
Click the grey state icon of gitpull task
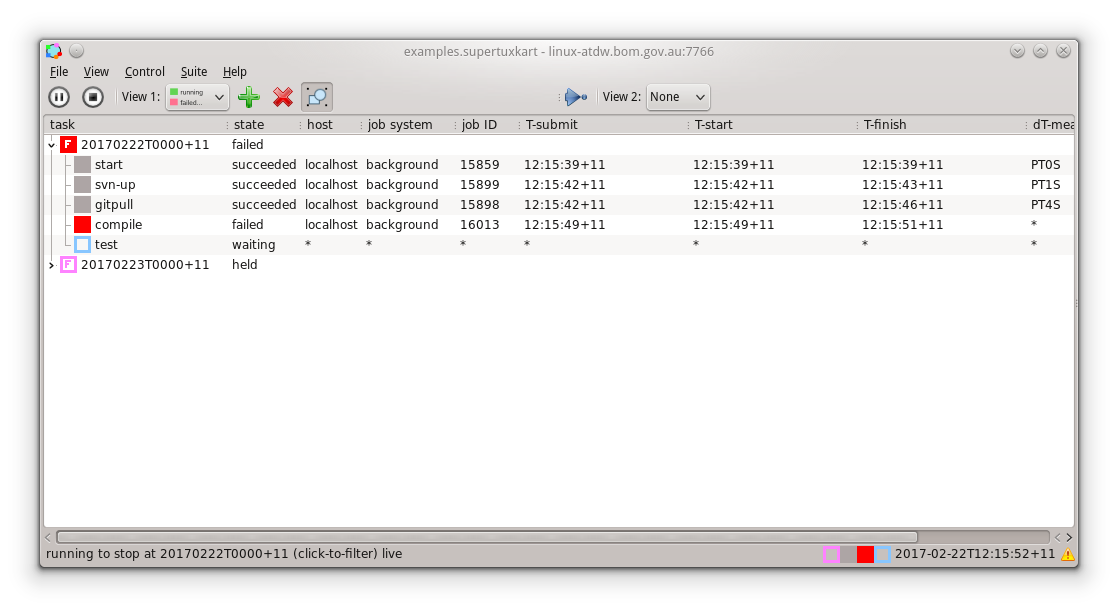coord(83,205)
